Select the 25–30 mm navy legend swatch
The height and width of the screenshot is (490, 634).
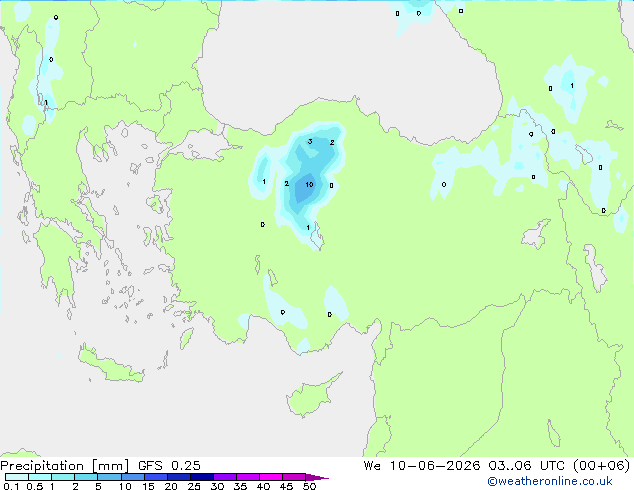click(201, 477)
